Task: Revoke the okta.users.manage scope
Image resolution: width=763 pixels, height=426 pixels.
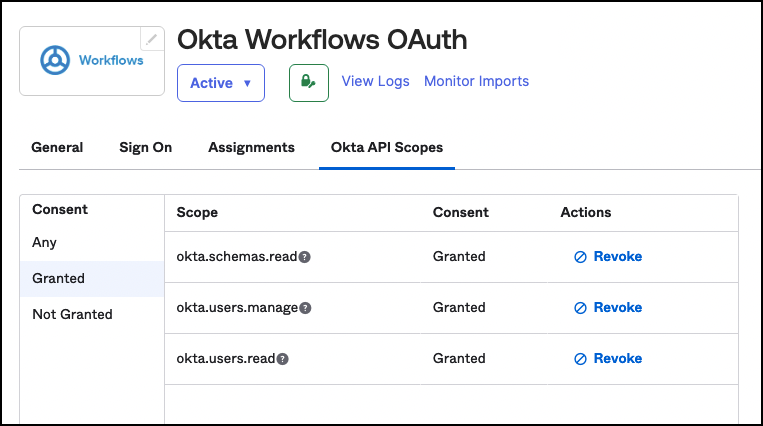Action: tap(608, 308)
